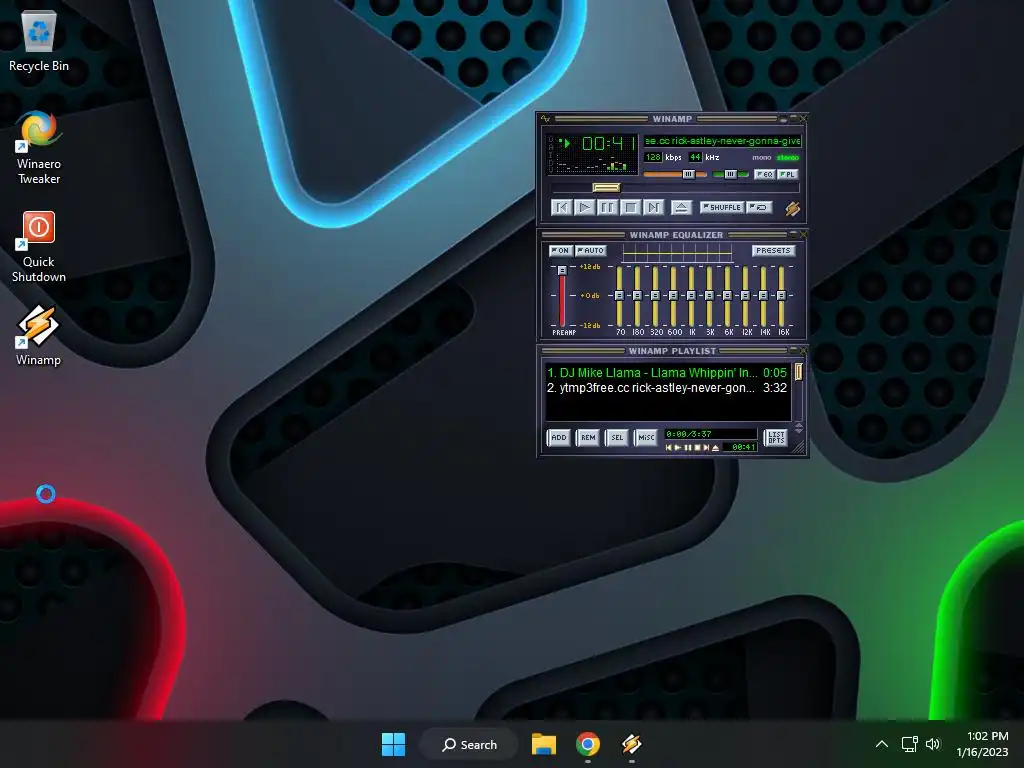
Task: Open the Winamp main menu icon in title bar
Action: (x=546, y=119)
